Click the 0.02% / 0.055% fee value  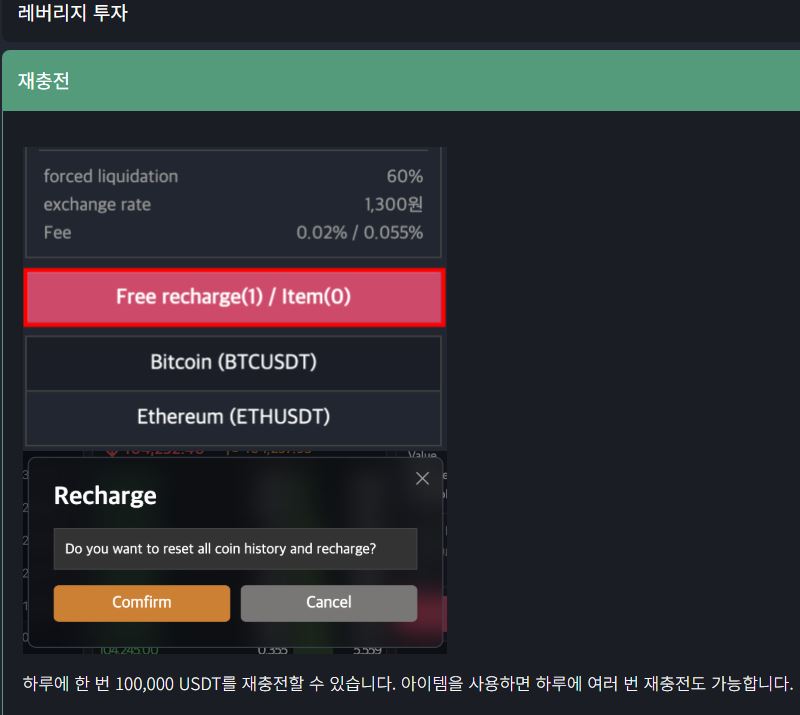pos(359,232)
